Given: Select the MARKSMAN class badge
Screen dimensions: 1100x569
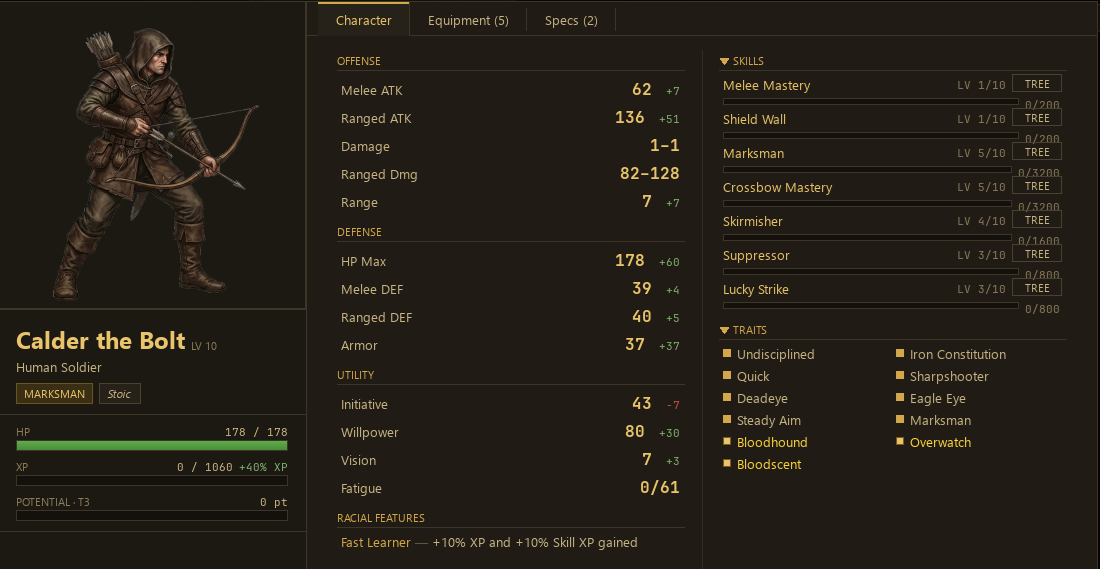Looking at the screenshot, I should [55, 394].
